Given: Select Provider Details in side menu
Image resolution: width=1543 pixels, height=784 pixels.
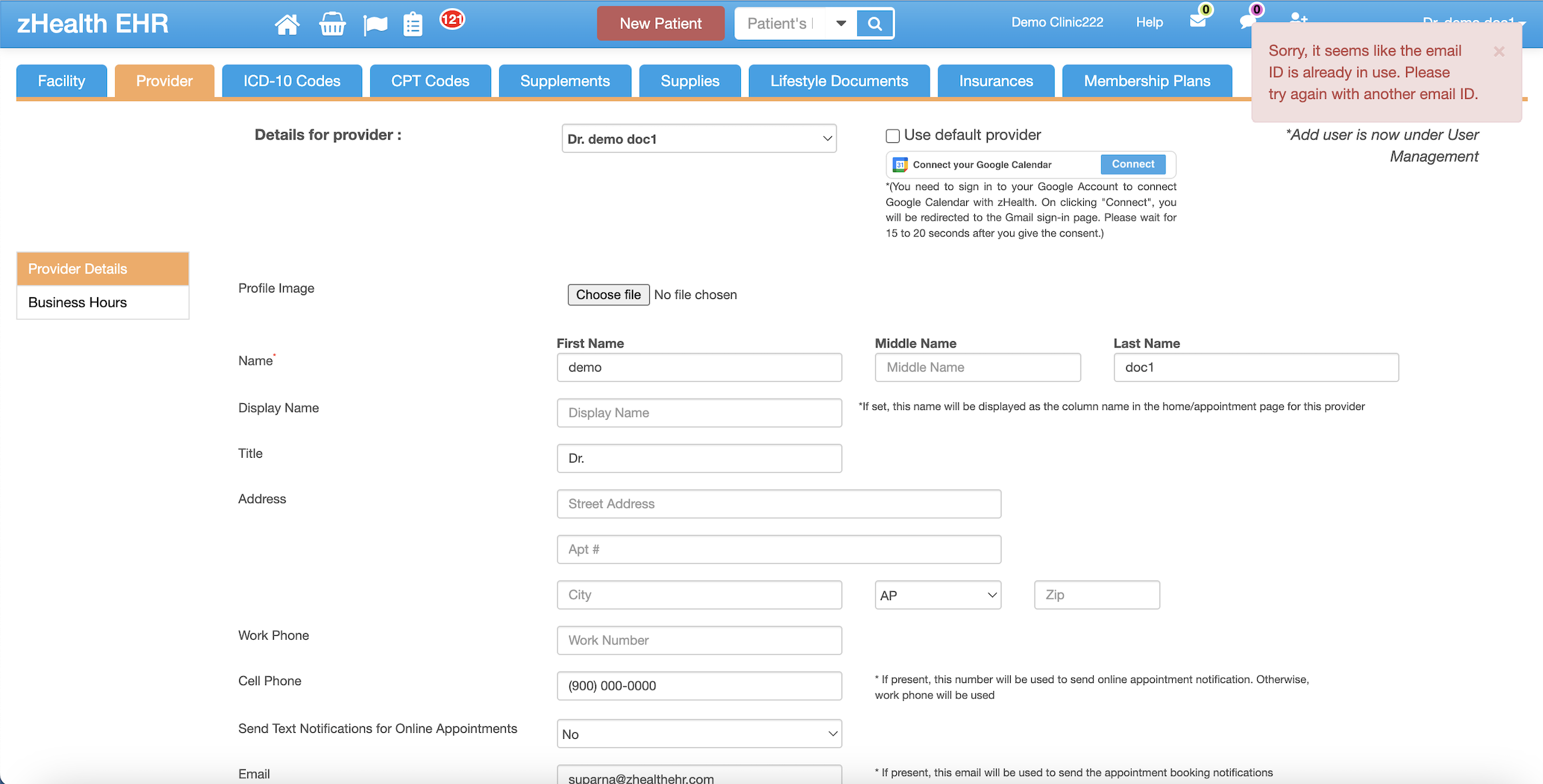Looking at the screenshot, I should point(103,268).
